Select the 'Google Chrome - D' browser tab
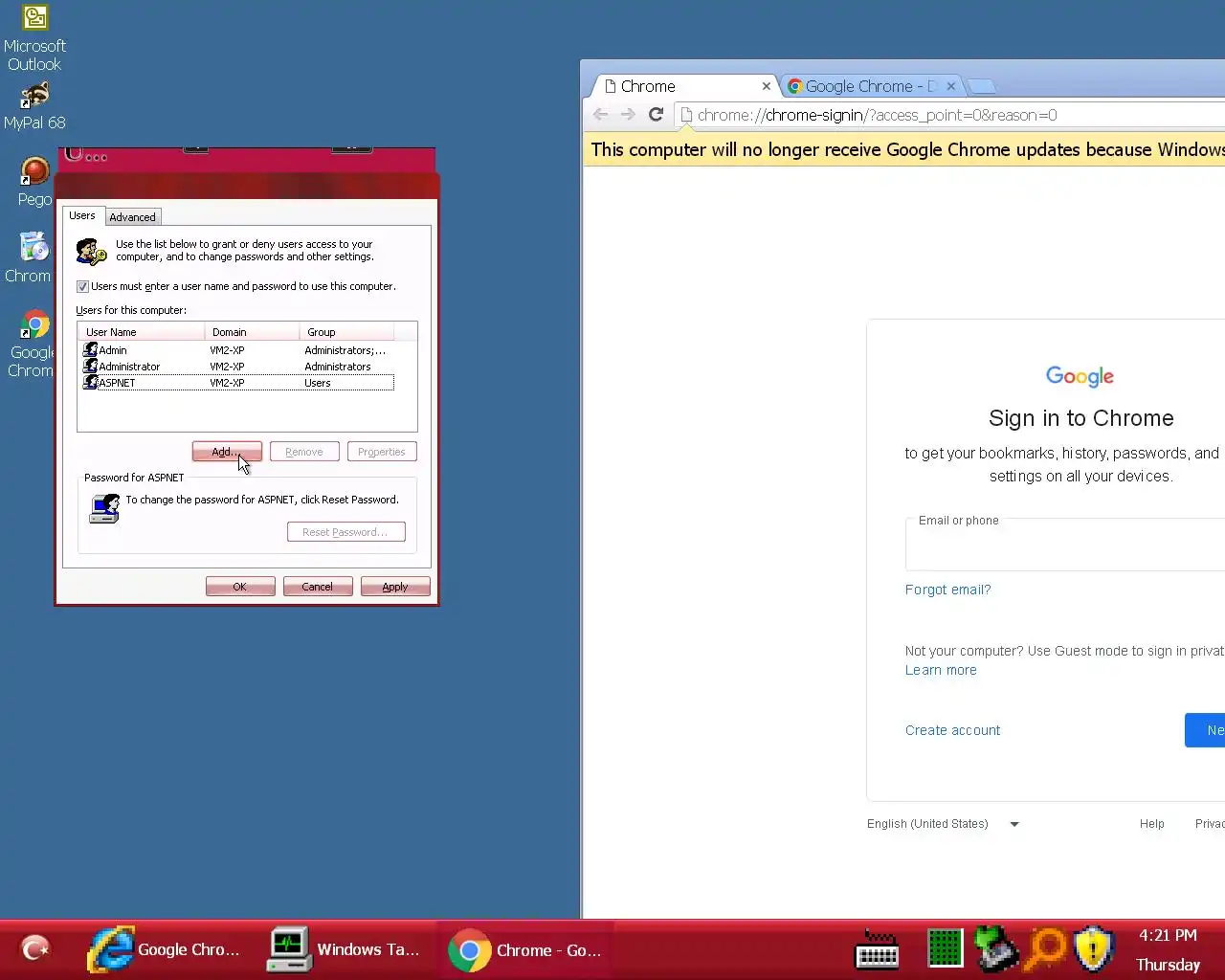 [x=871, y=86]
